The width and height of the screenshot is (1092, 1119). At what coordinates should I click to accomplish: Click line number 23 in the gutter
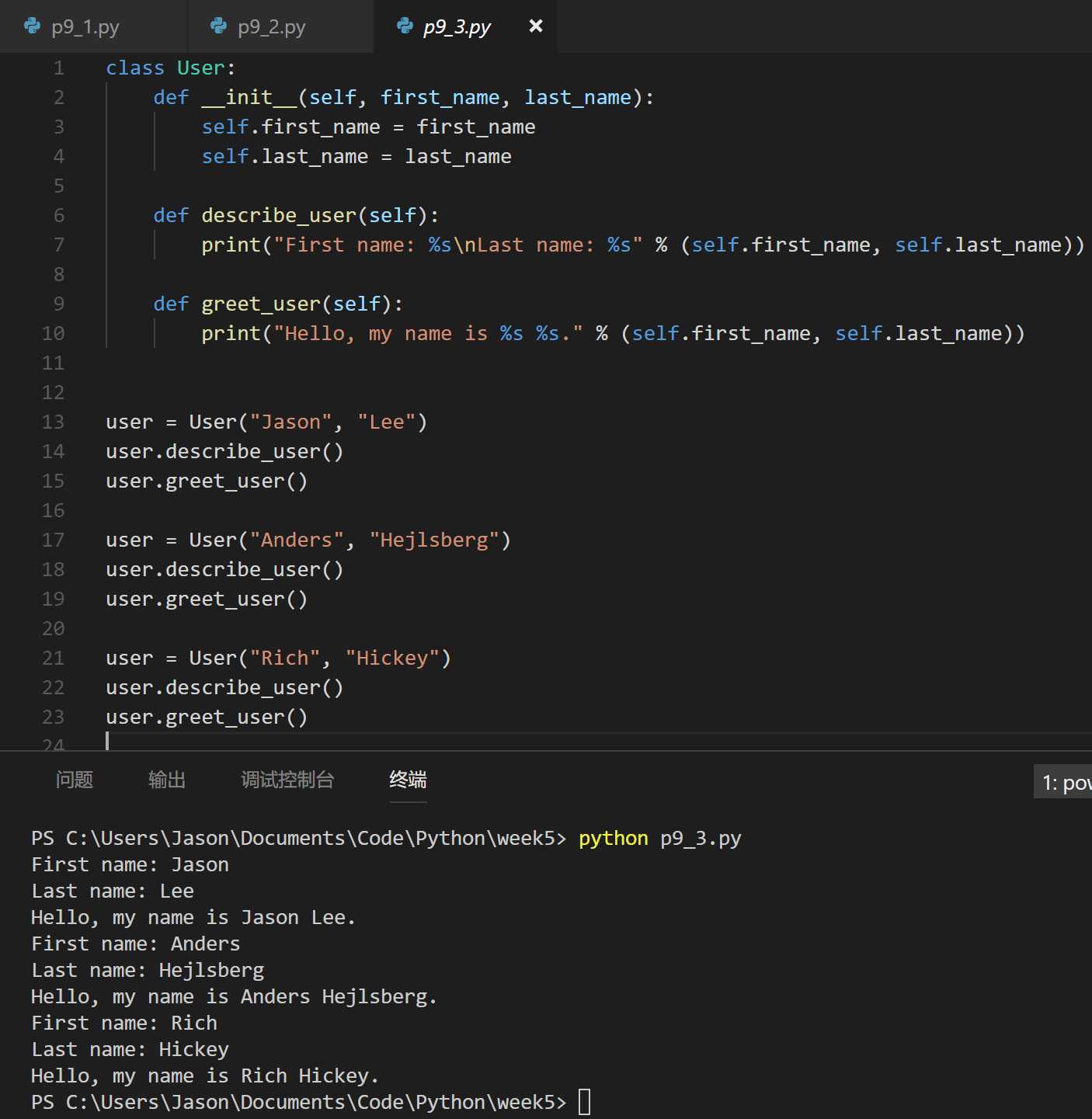53,718
